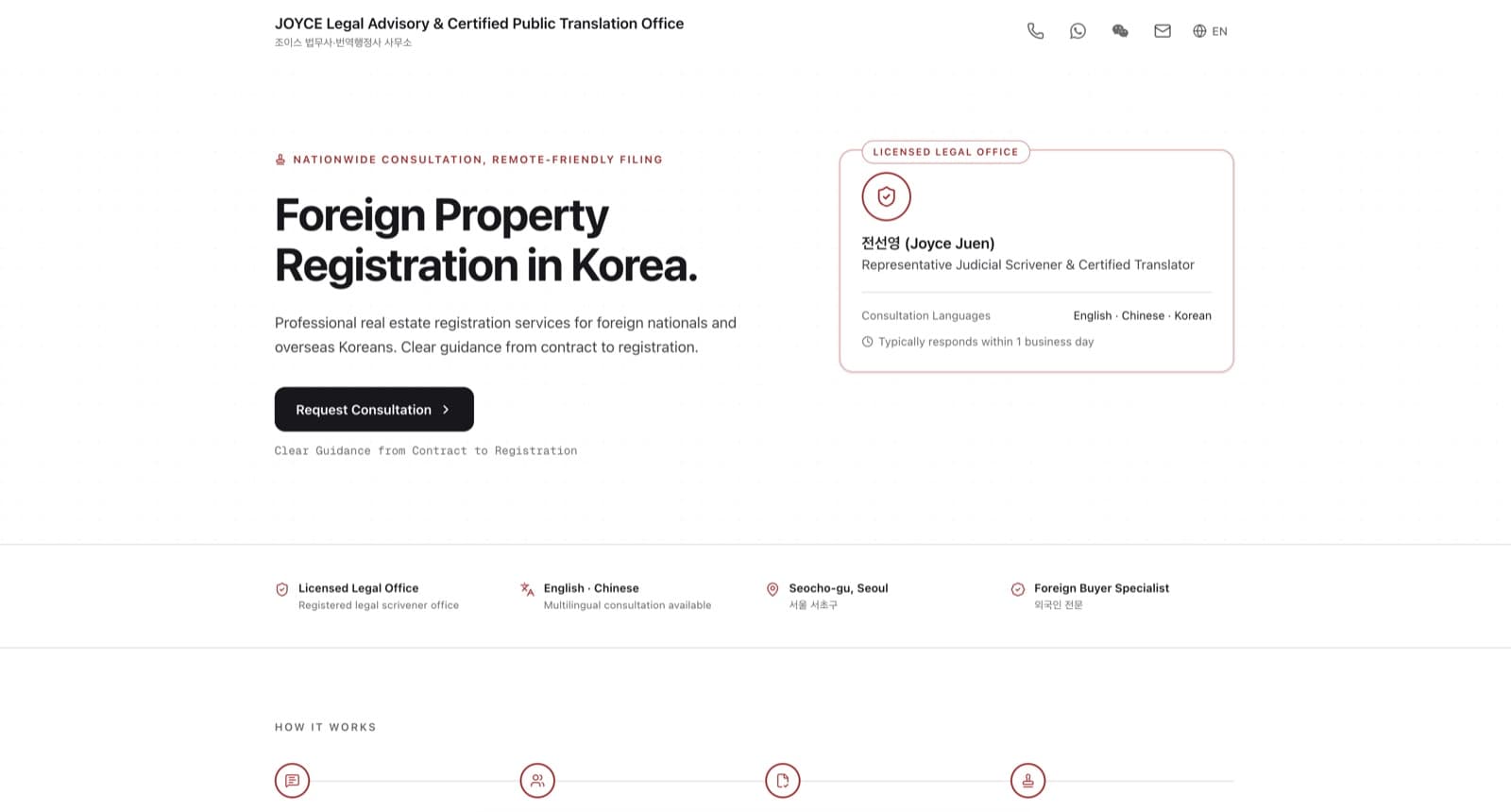The image size is (1511, 812).
Task: Open WhatsApp contact icon in header
Action: point(1078,31)
